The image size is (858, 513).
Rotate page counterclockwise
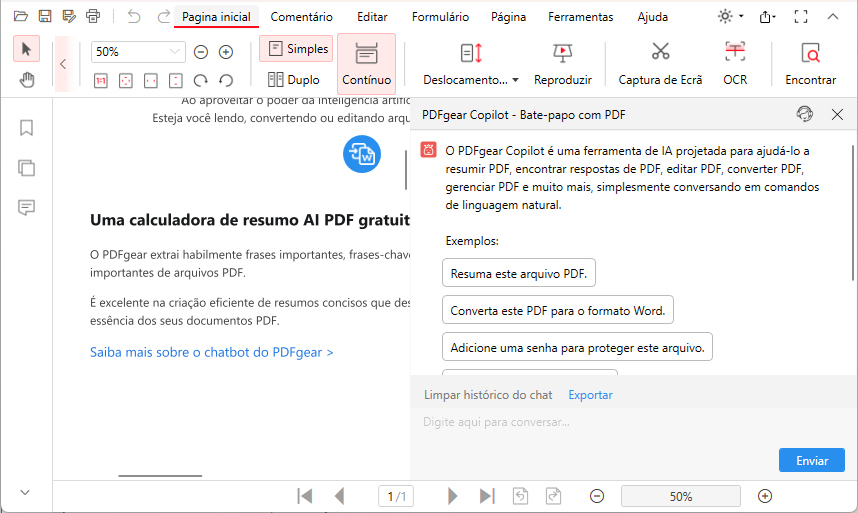226,81
